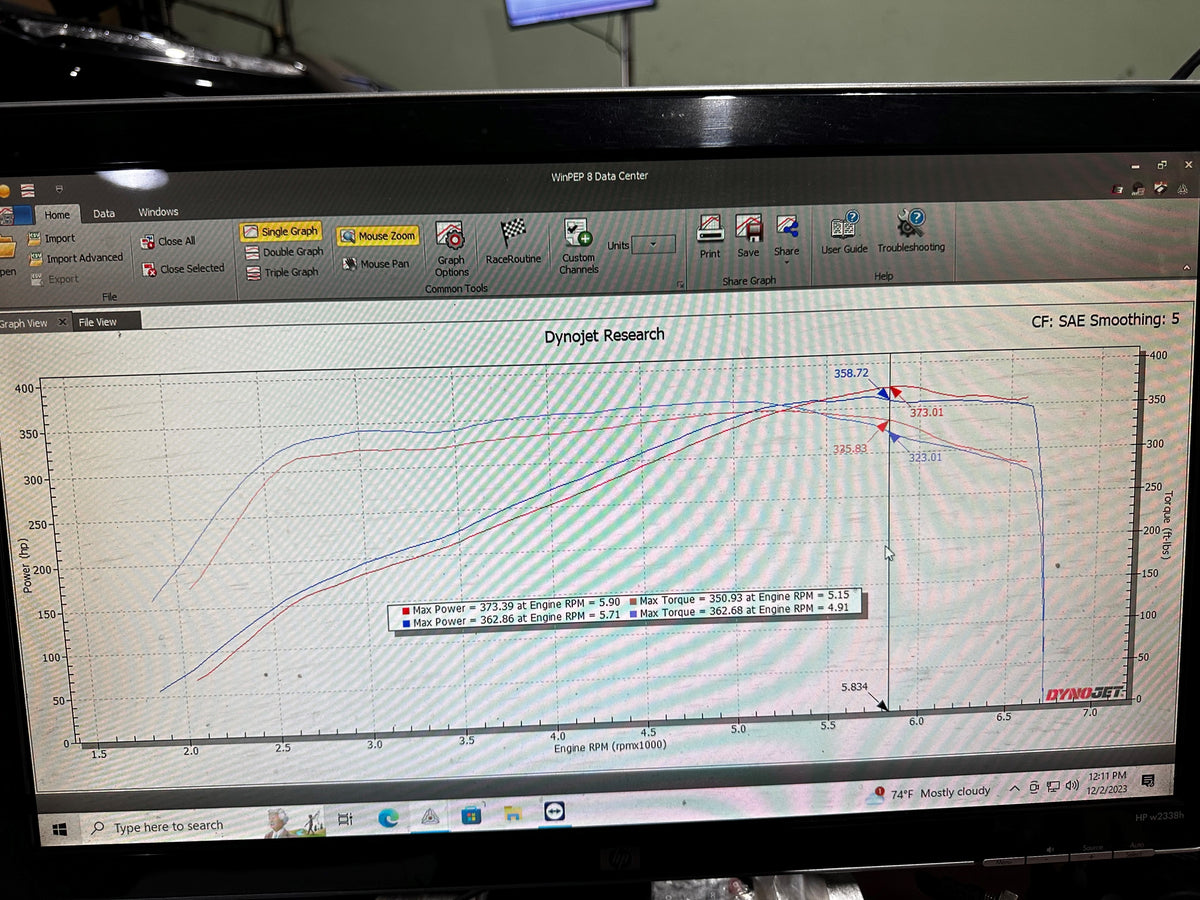The width and height of the screenshot is (1200, 900).
Task: Select the File View tab
Action: [x=98, y=322]
